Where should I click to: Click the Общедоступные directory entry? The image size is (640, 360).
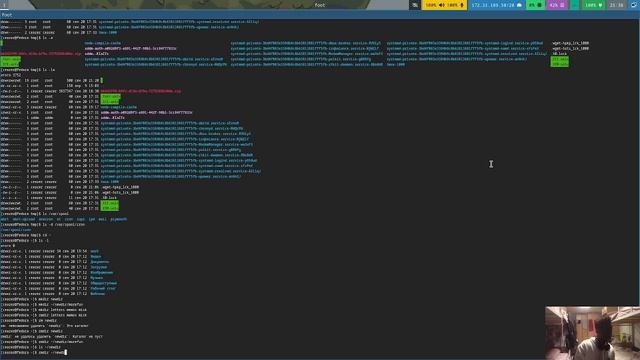[103, 283]
